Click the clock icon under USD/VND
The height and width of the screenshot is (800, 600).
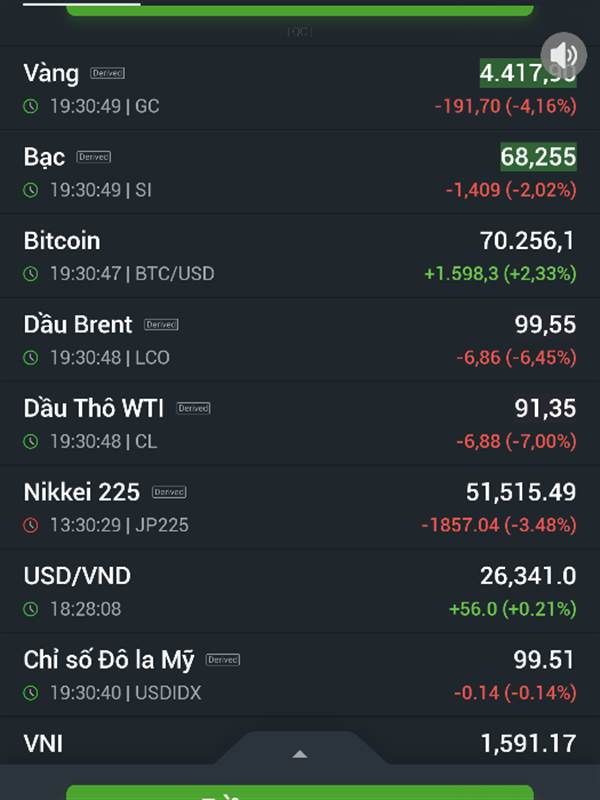pos(31,609)
